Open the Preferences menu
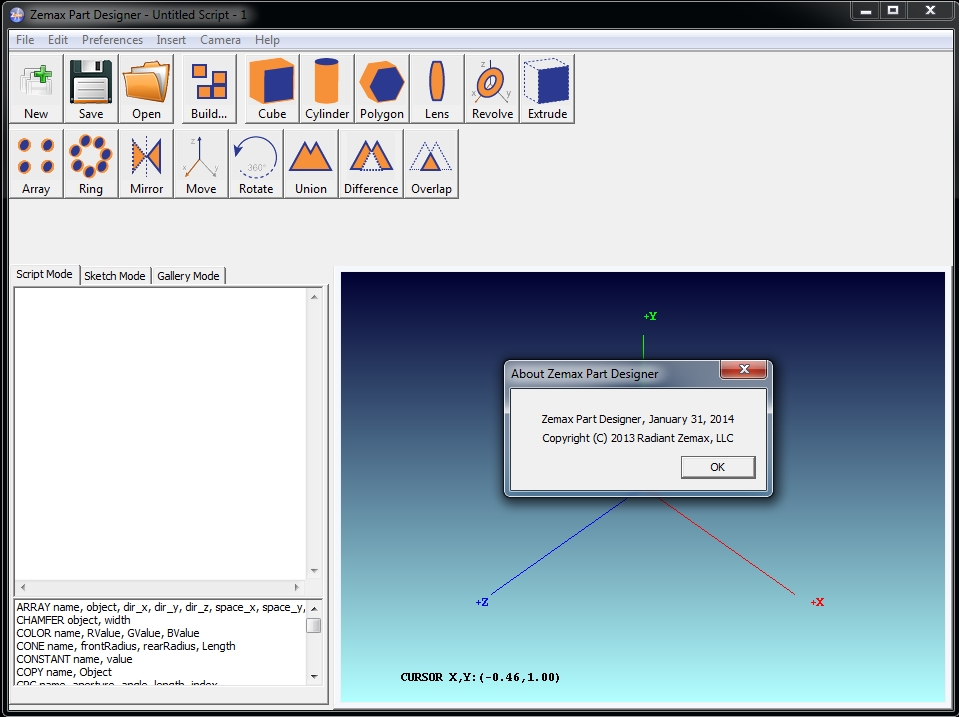Viewport: 959px width, 717px height. [x=113, y=40]
